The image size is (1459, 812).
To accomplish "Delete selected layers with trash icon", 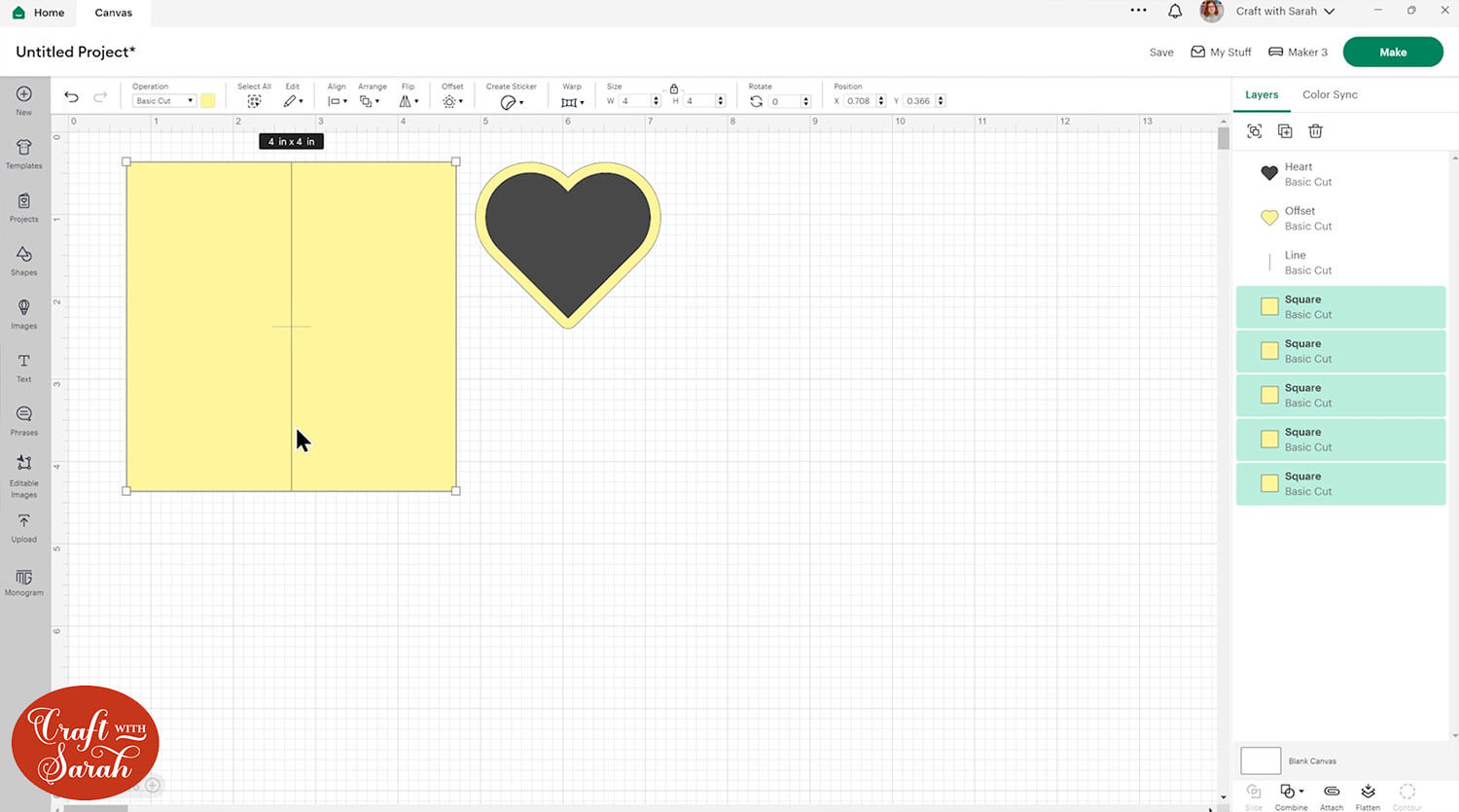I will click(1315, 131).
